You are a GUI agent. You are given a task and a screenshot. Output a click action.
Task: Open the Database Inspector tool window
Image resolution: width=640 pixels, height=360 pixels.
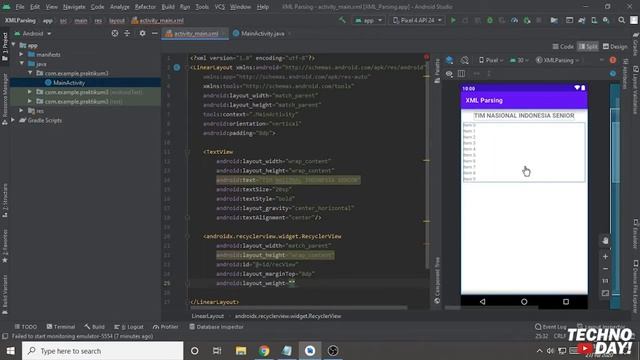tap(216, 327)
